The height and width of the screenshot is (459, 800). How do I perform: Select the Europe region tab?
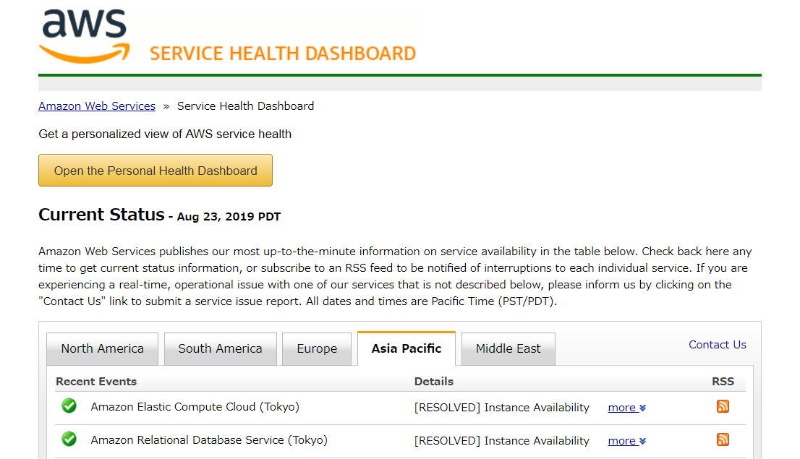pyautogui.click(x=317, y=349)
